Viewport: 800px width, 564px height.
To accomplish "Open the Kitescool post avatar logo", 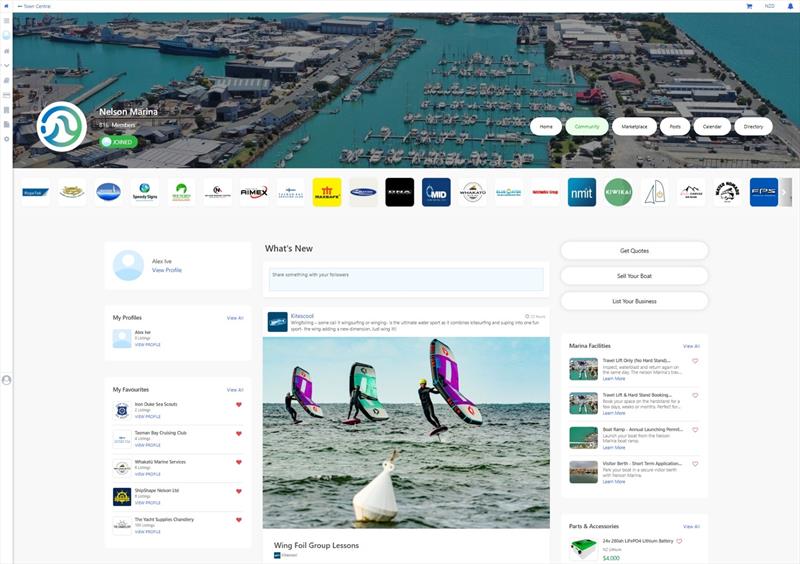I will (278, 322).
